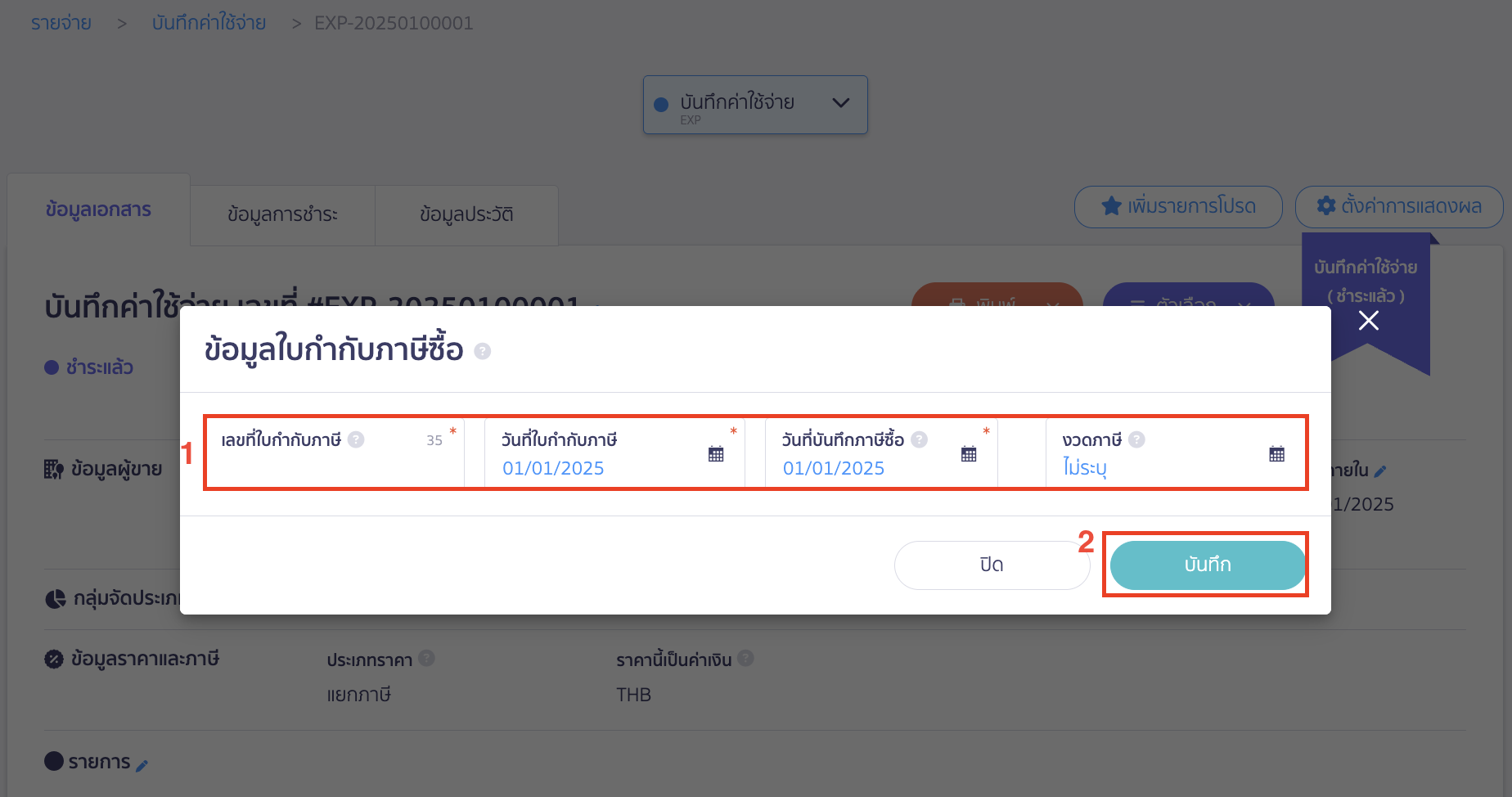Click the star icon on เพิ่มรายการโปรด
This screenshot has height=797, width=1512.
(x=1111, y=206)
